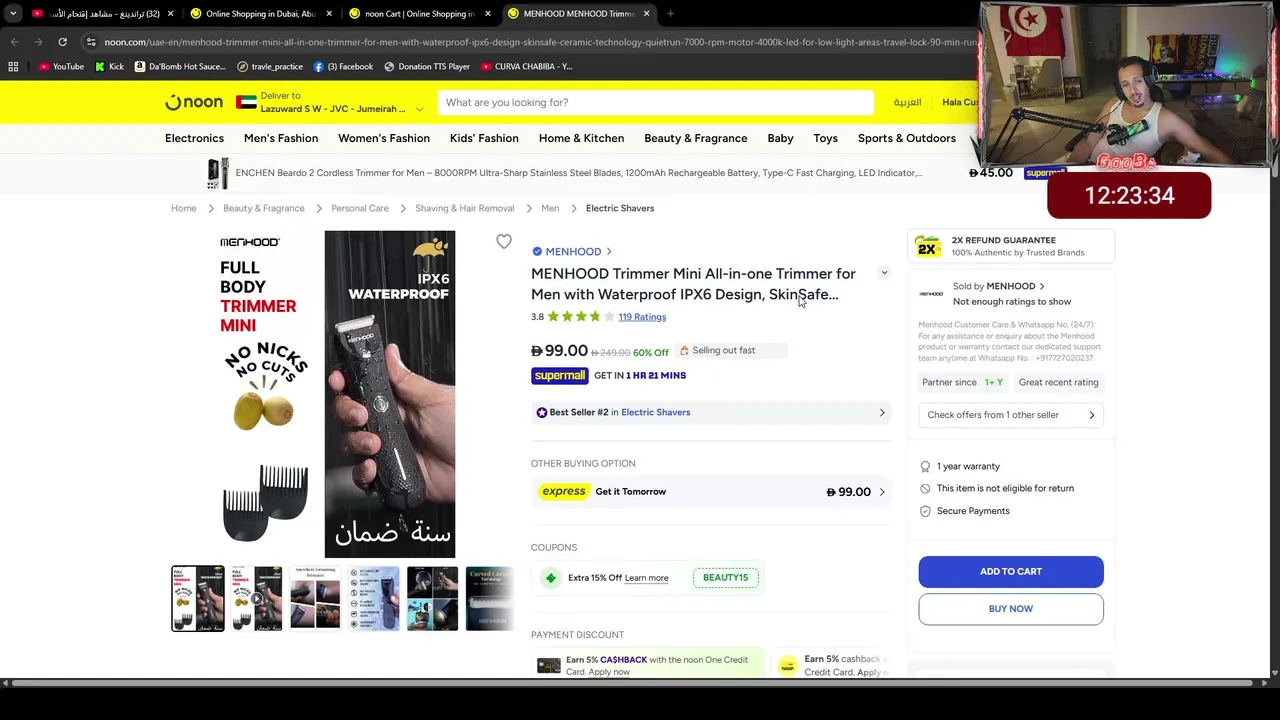
Task: Click browser forward arrow
Action: point(38,42)
